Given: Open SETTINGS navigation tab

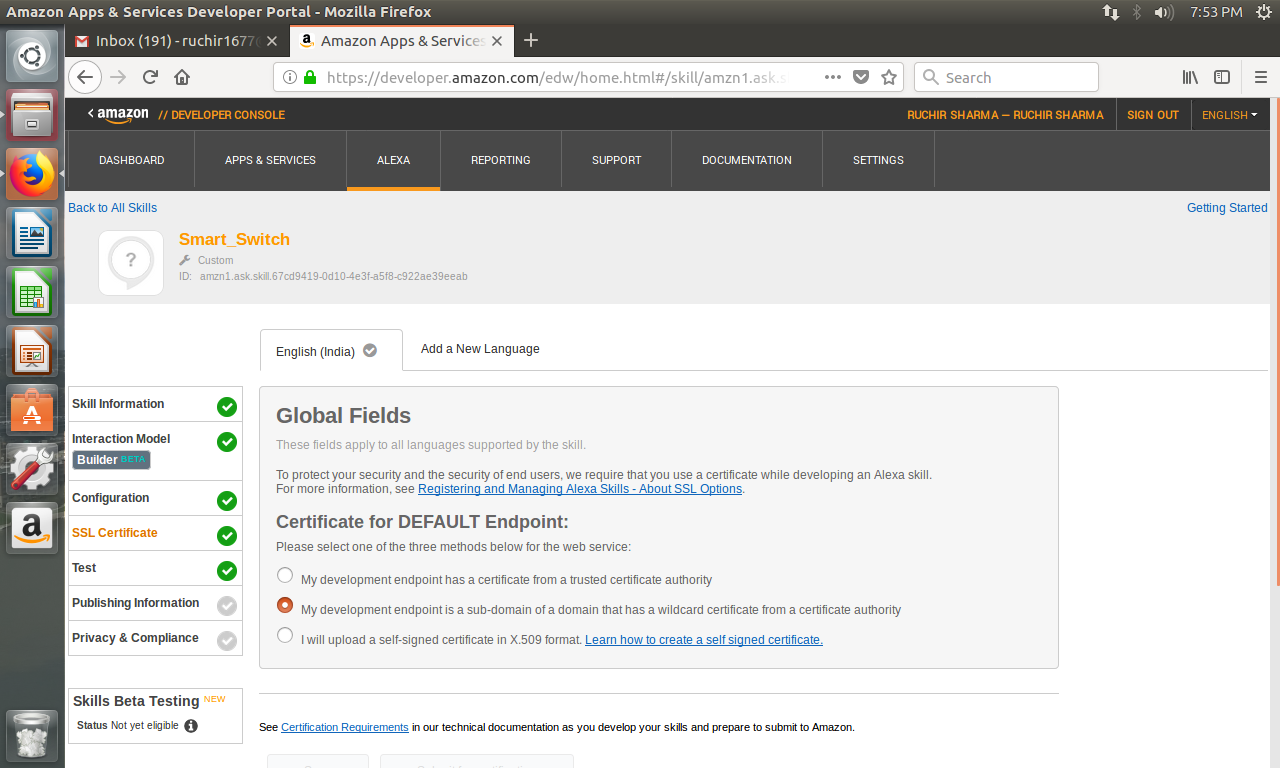Looking at the screenshot, I should (x=878, y=160).
